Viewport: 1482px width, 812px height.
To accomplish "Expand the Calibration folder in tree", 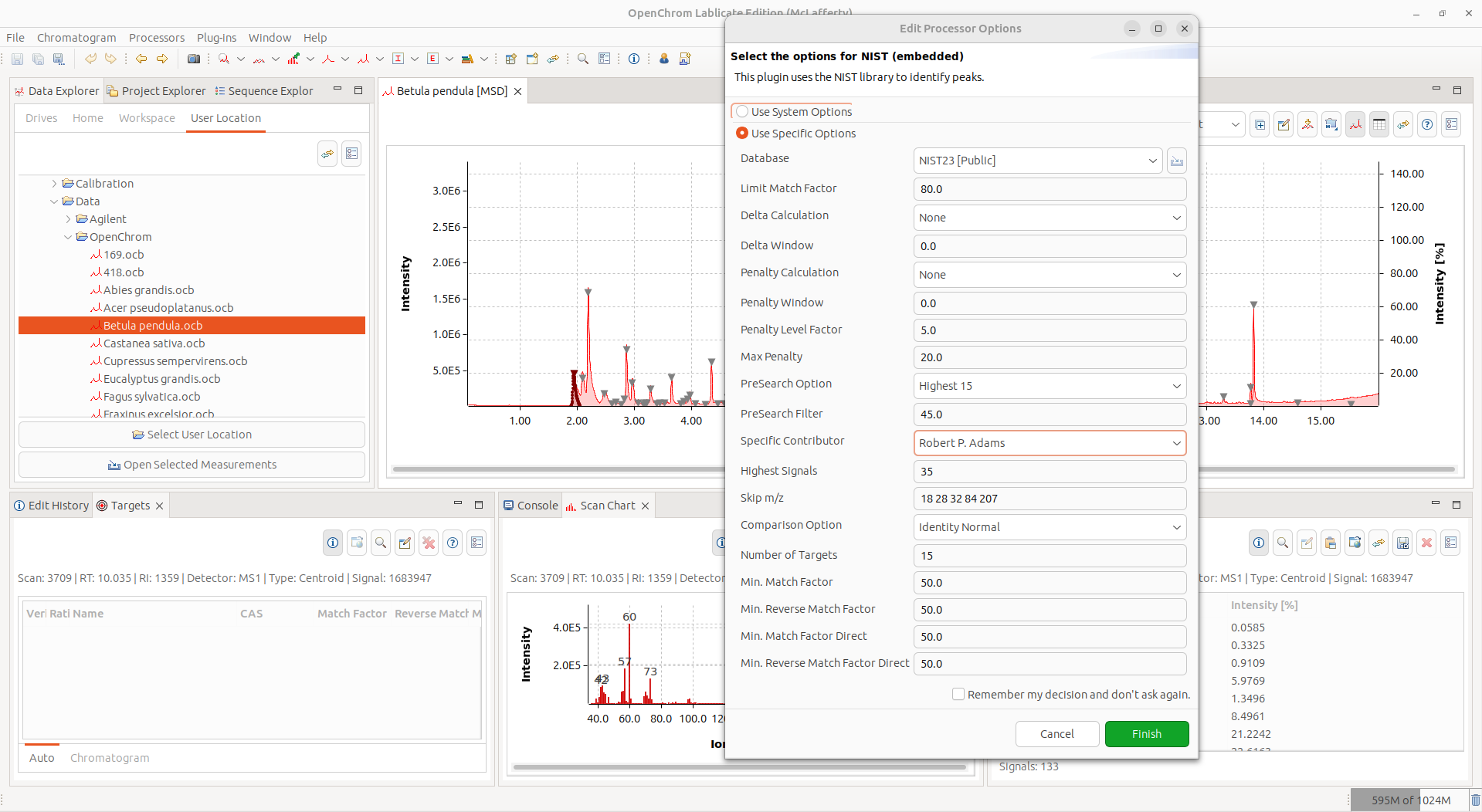I will (54, 184).
